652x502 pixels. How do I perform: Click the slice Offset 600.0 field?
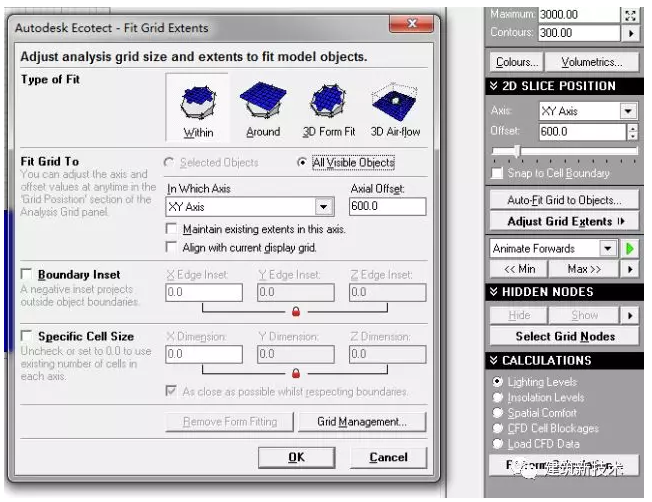(583, 132)
